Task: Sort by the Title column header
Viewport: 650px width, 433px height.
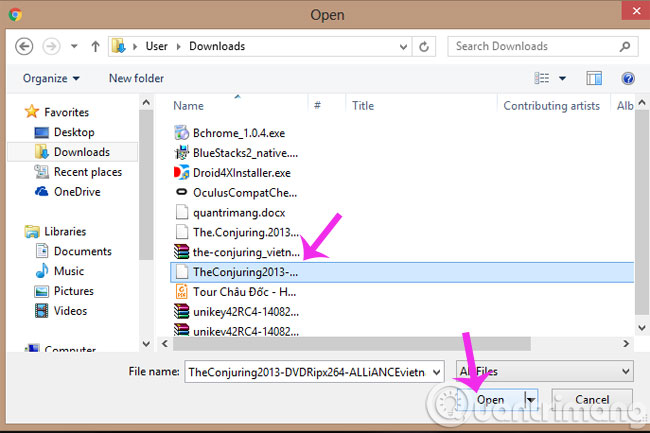Action: (x=363, y=105)
